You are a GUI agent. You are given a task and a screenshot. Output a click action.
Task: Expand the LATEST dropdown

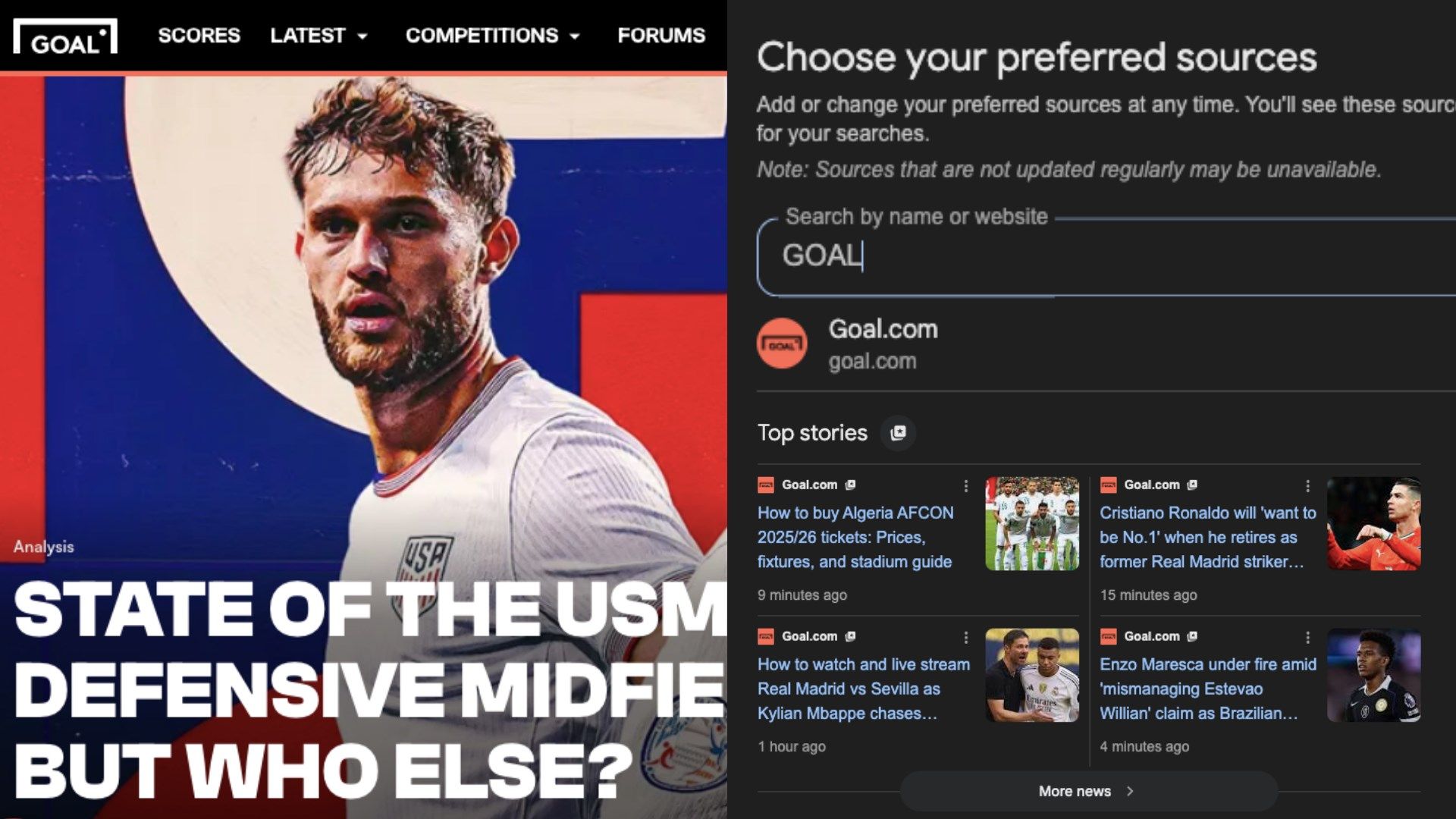pos(318,35)
